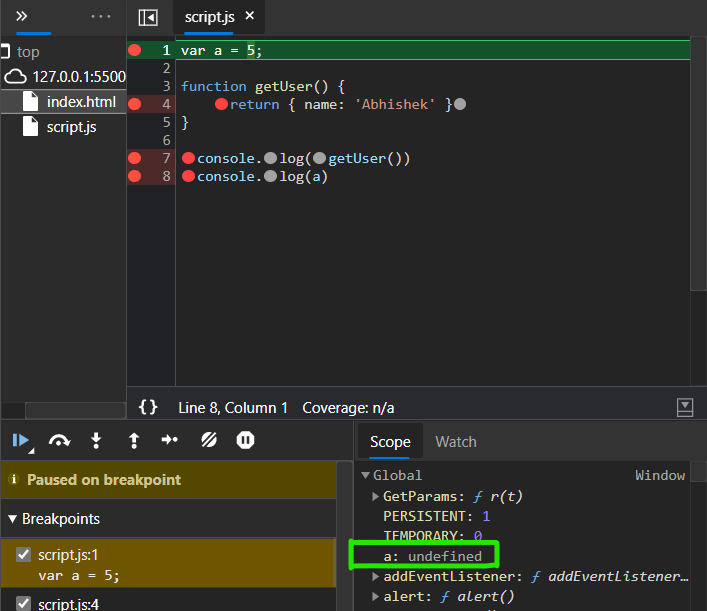Step to next statement
This screenshot has width=707, height=611.
pyautogui.click(x=170, y=440)
